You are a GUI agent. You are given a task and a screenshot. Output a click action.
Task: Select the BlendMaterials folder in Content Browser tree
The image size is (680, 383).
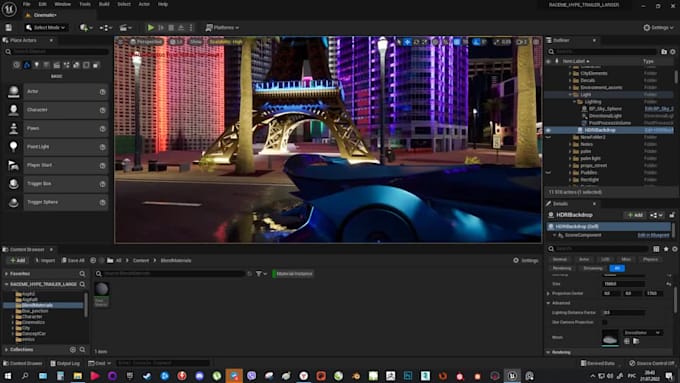tap(37, 305)
